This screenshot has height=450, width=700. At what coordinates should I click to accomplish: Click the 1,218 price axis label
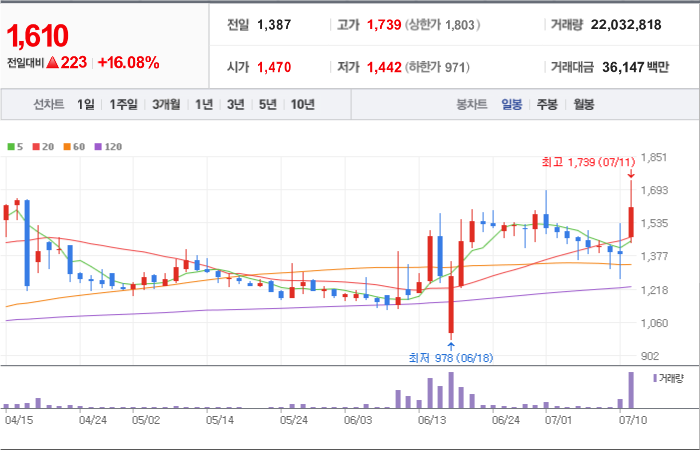654,290
